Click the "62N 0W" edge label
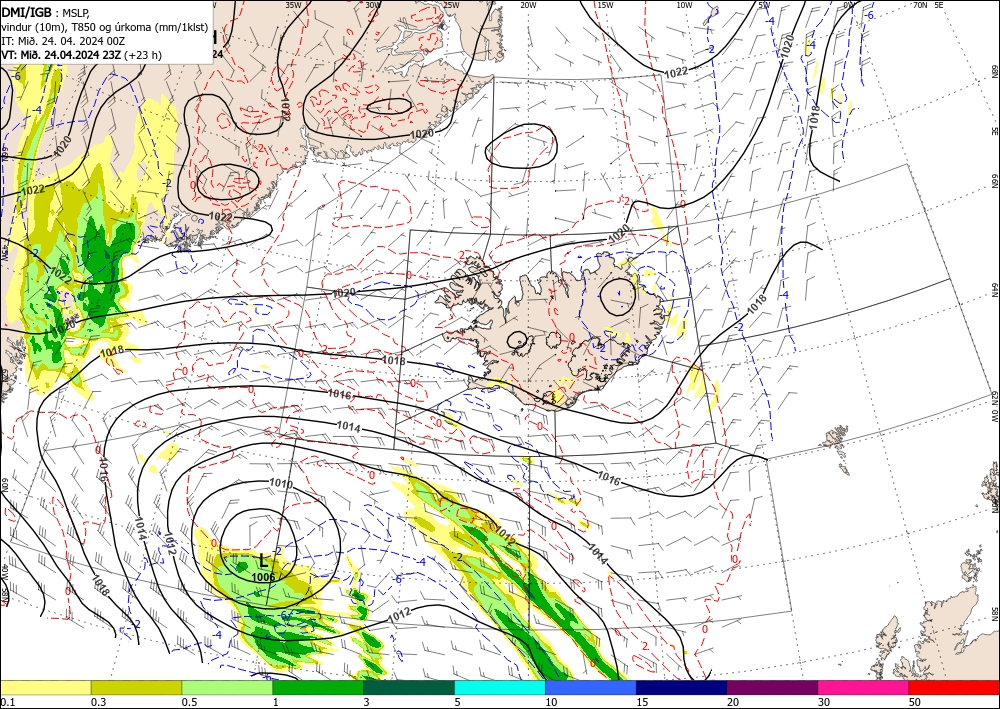 (x=994, y=407)
